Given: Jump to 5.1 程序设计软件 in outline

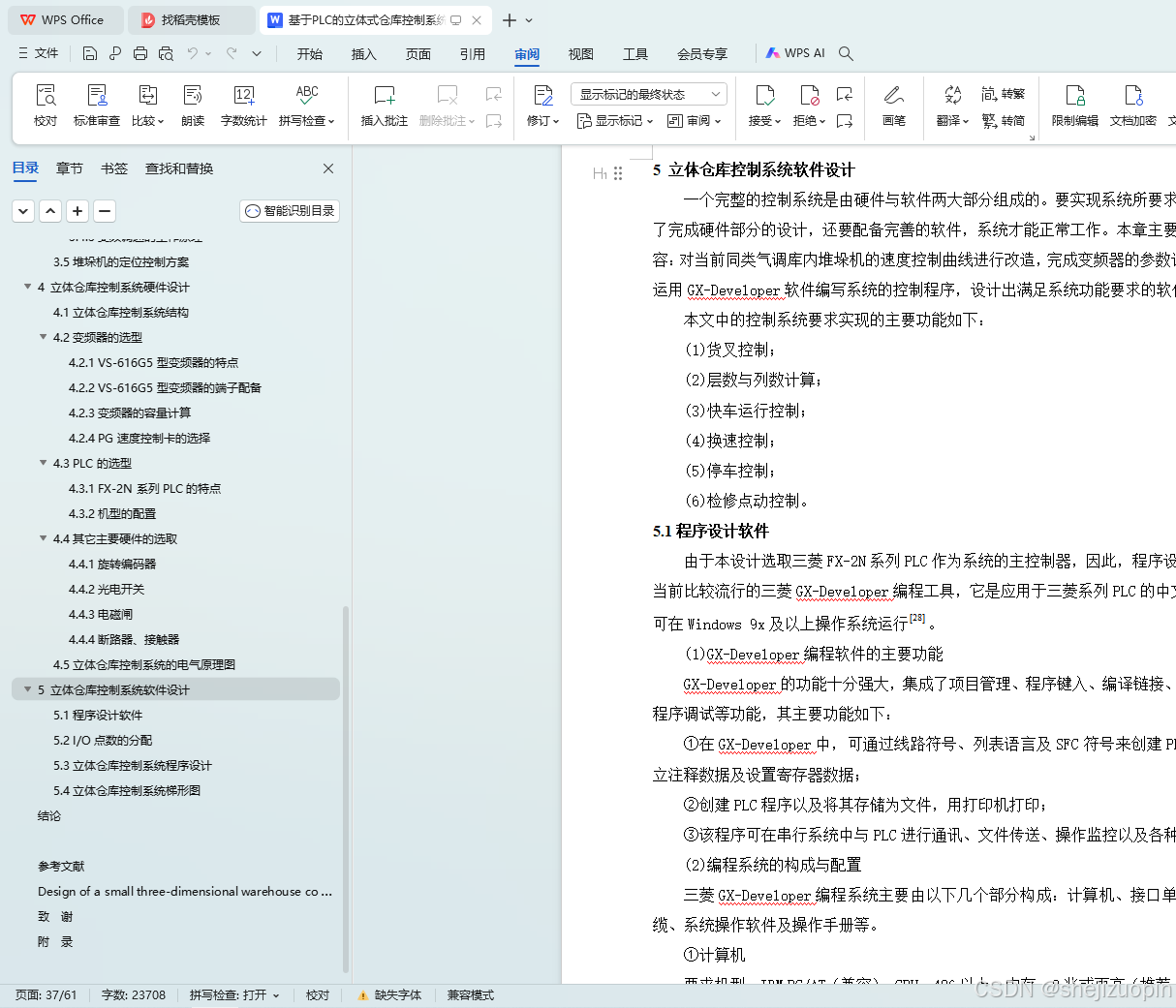Looking at the screenshot, I should click(x=98, y=715).
